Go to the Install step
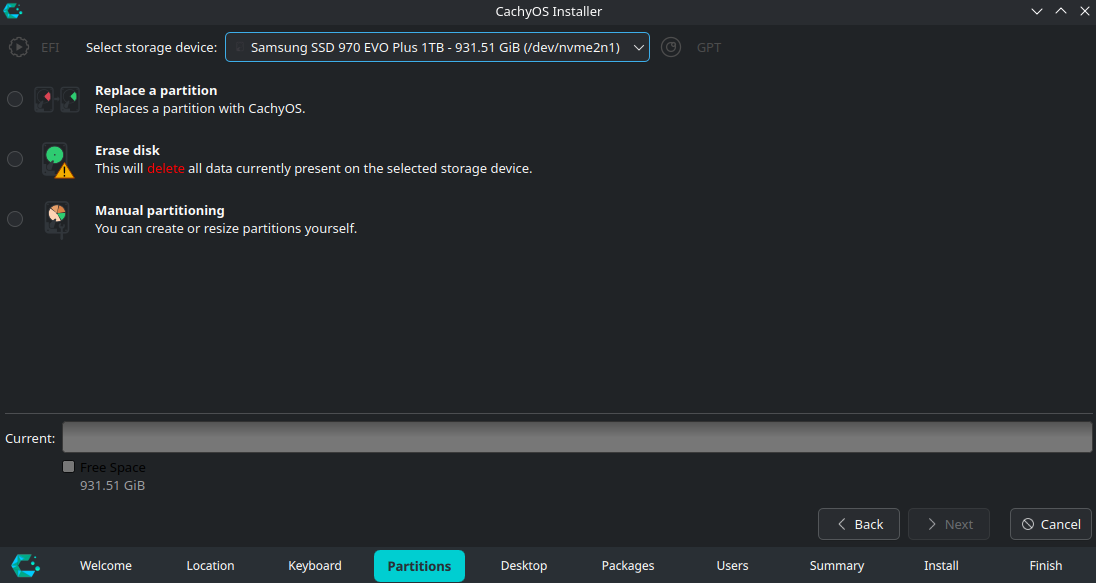 coord(942,566)
